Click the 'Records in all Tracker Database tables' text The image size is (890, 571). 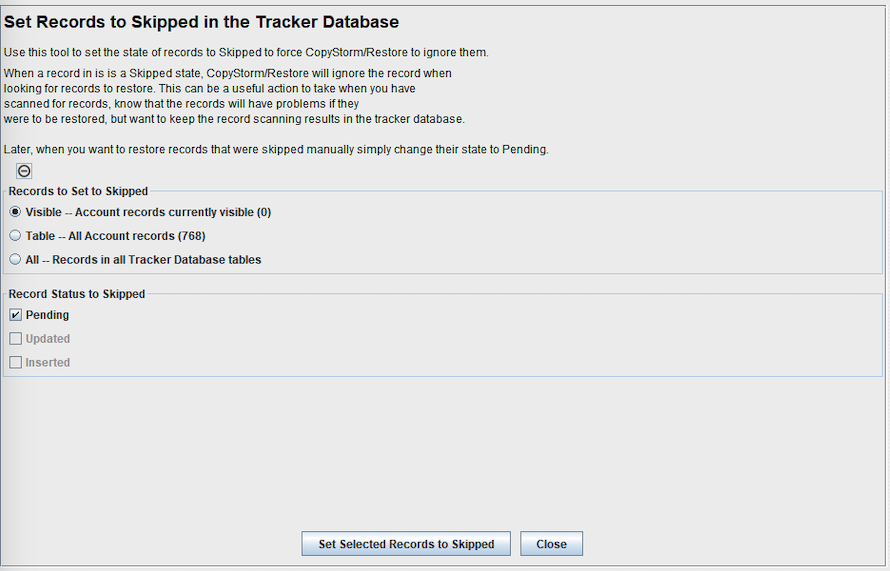[157, 260]
